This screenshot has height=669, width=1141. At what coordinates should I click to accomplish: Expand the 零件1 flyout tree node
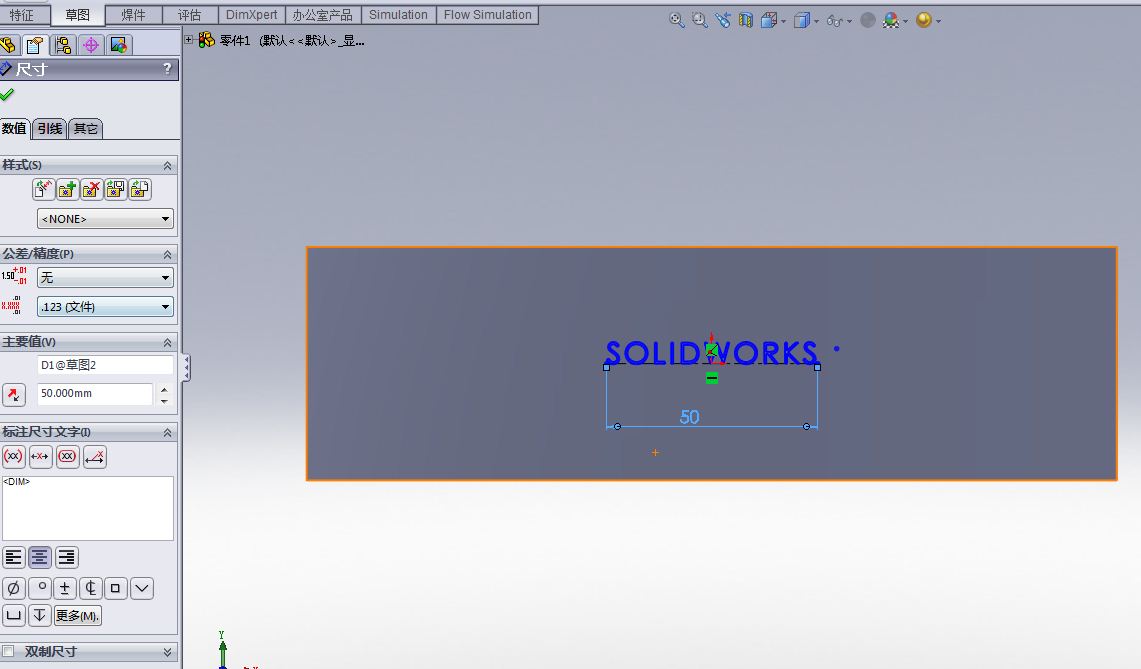point(188,40)
